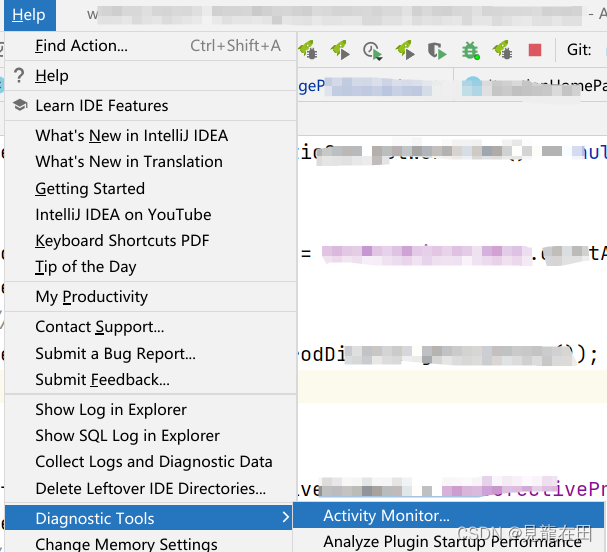Place the cursor on the highlighted editor line

(452, 386)
